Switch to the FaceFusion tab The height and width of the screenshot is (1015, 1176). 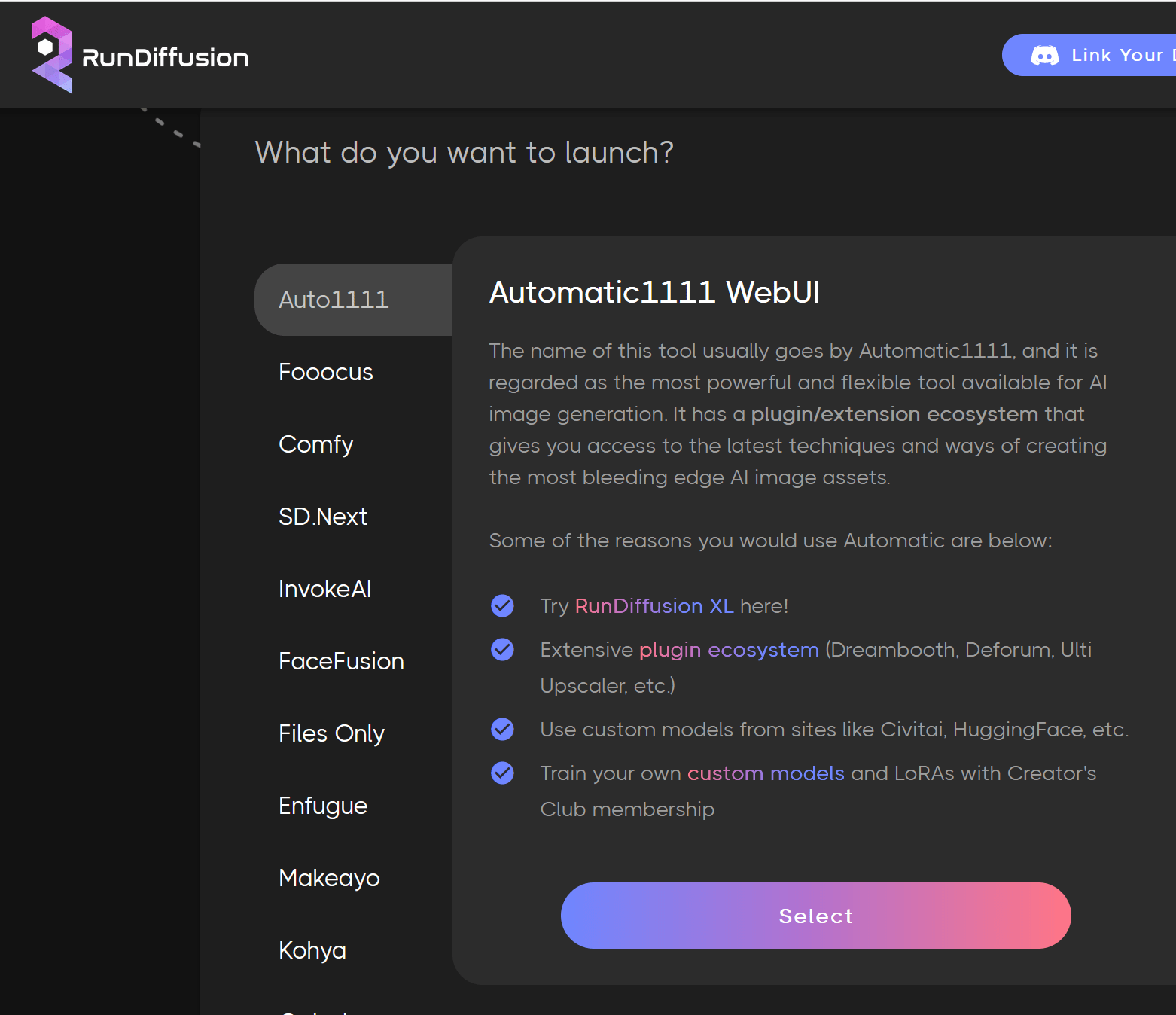[341, 661]
